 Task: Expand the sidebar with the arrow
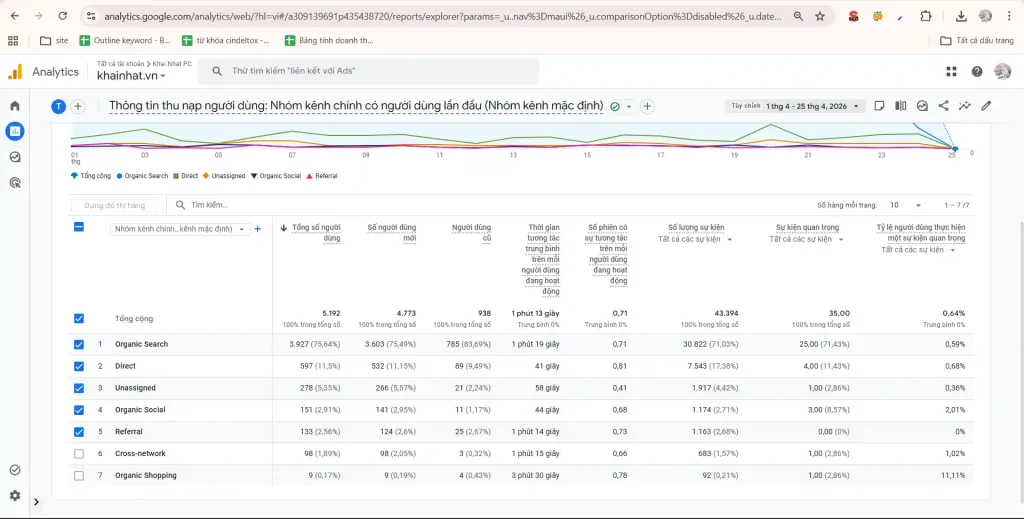(37, 502)
